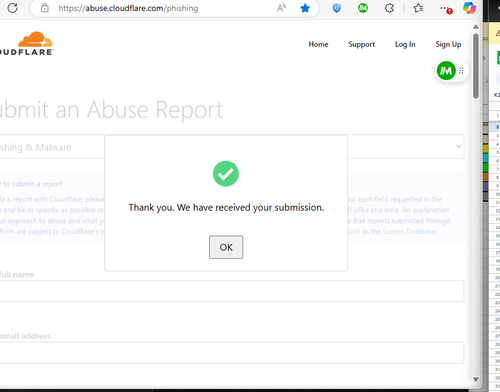Click the drag handle dots beside IM badge
The image size is (500, 392).
pos(461,71)
